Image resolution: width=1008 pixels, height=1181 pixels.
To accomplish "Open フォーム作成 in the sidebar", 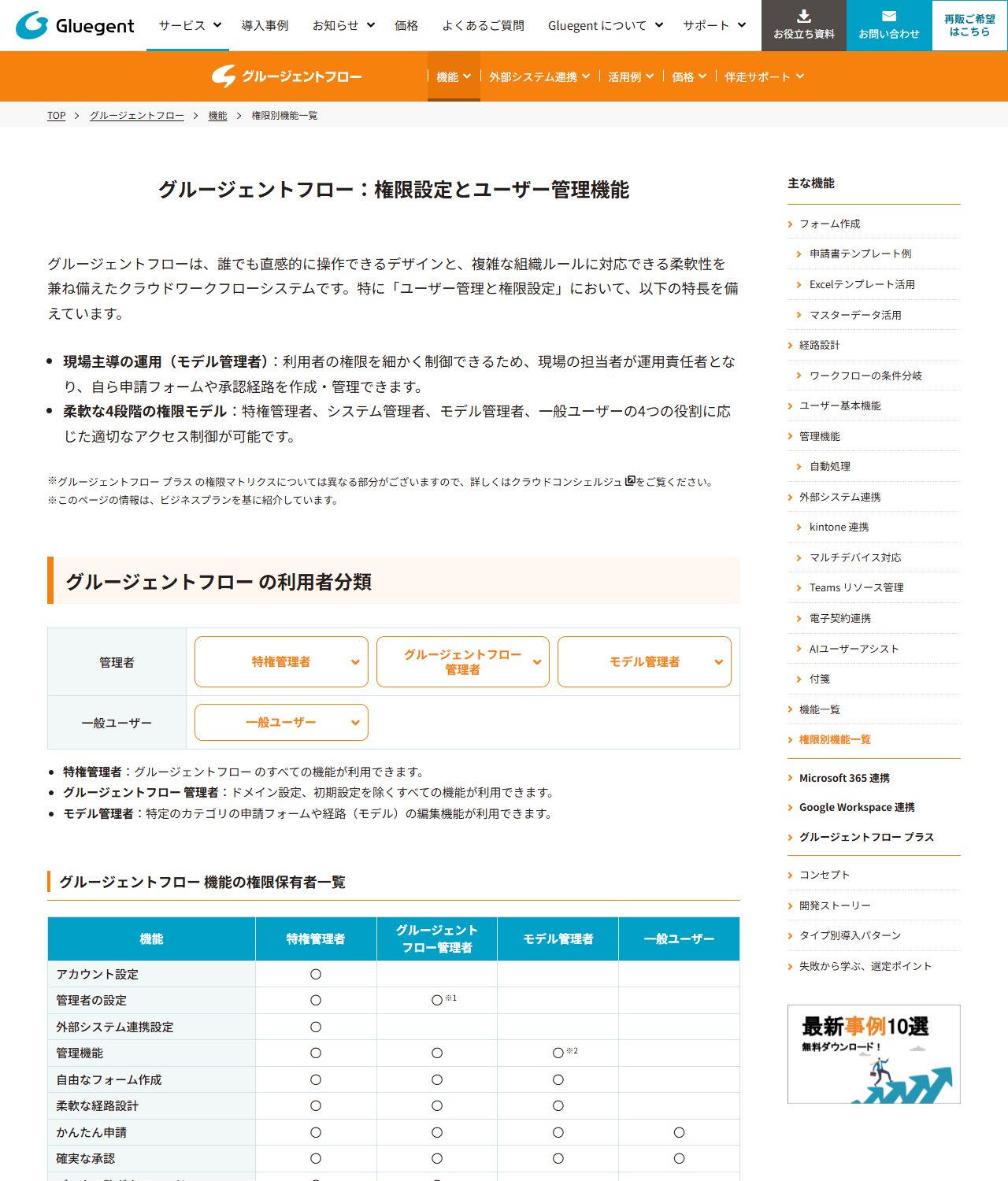I will 830,224.
